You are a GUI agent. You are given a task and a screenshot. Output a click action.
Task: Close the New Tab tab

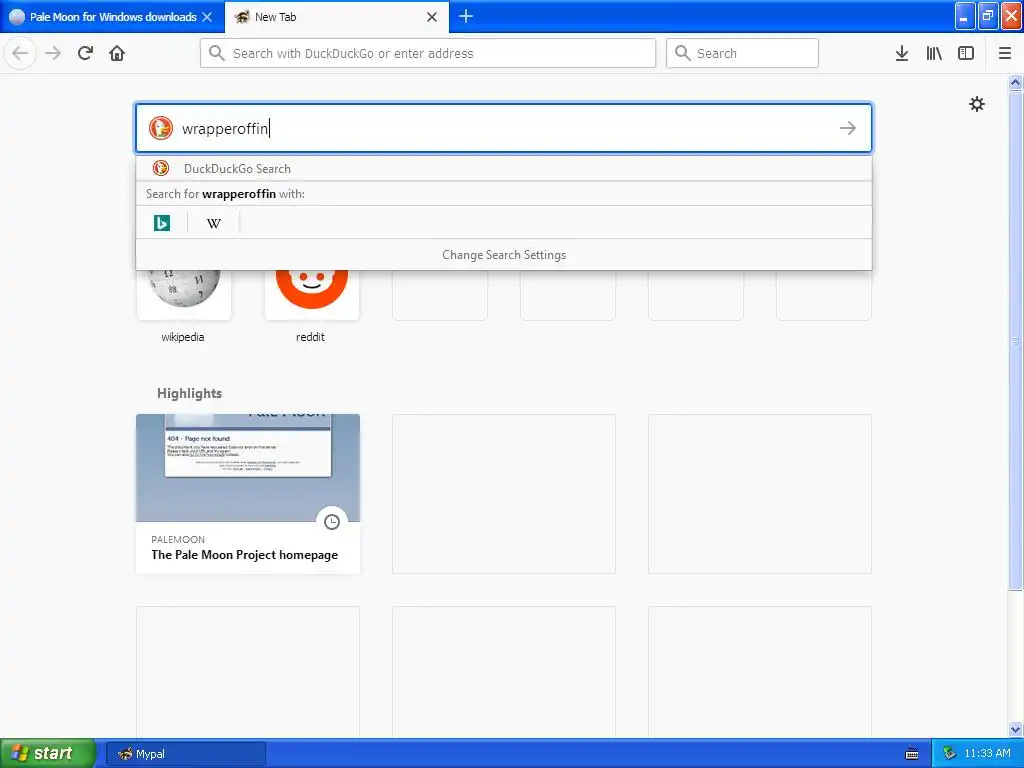coord(432,17)
